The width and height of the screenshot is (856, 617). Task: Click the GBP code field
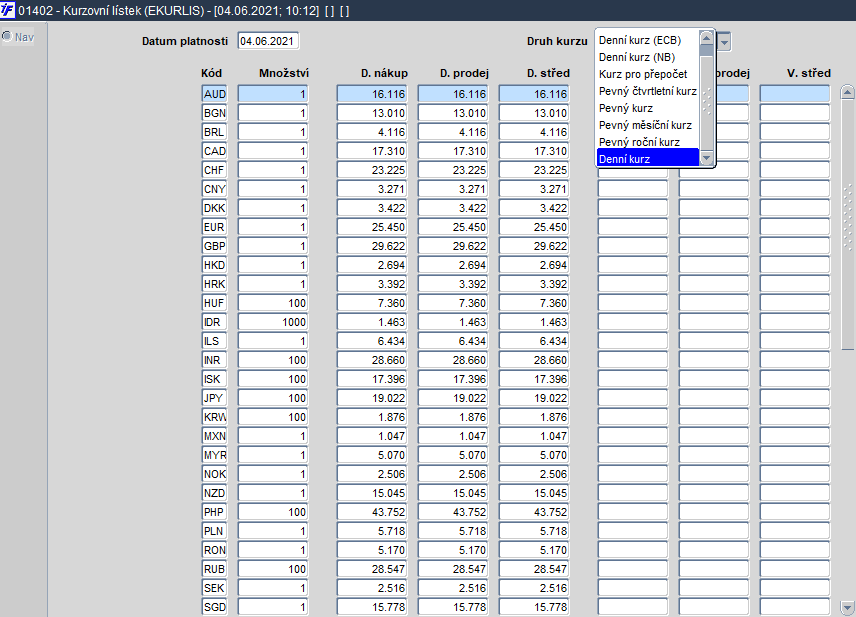(x=214, y=246)
